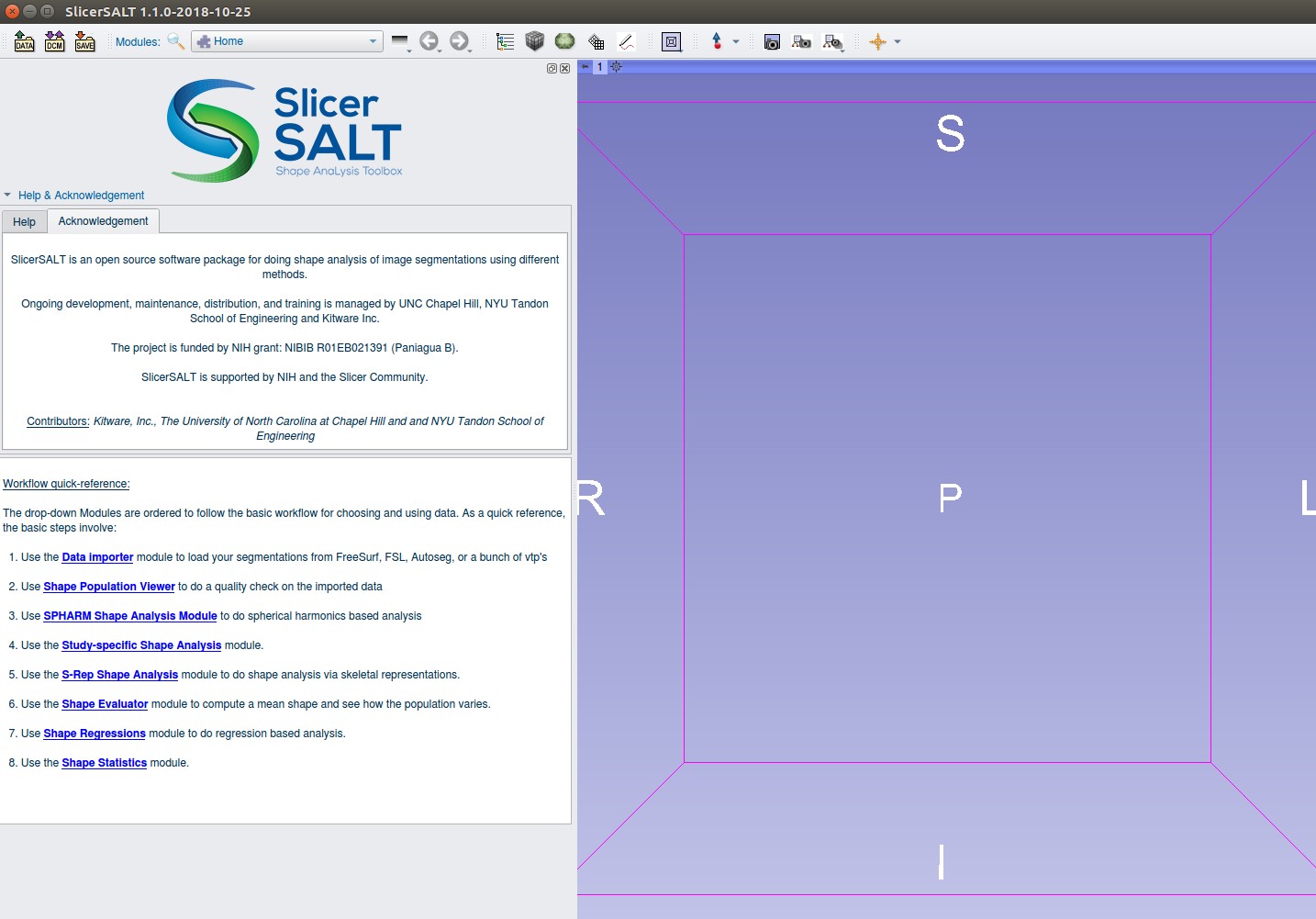1316x919 pixels.
Task: Open the Volume Rendering cube icon
Action: point(535,41)
